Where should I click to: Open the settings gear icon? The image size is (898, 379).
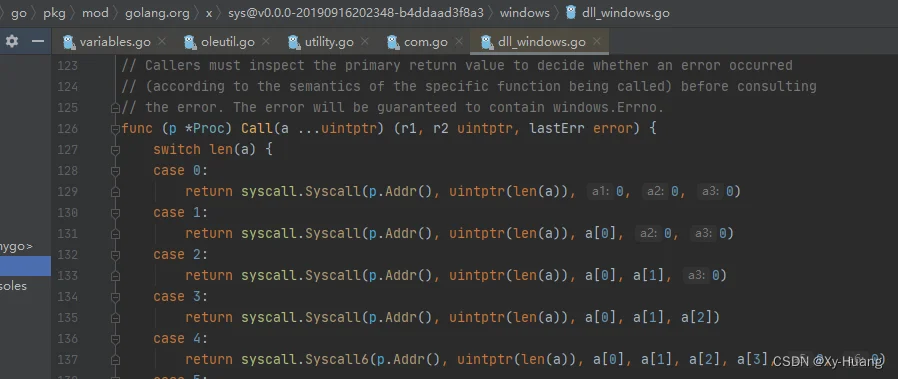tap(12, 41)
